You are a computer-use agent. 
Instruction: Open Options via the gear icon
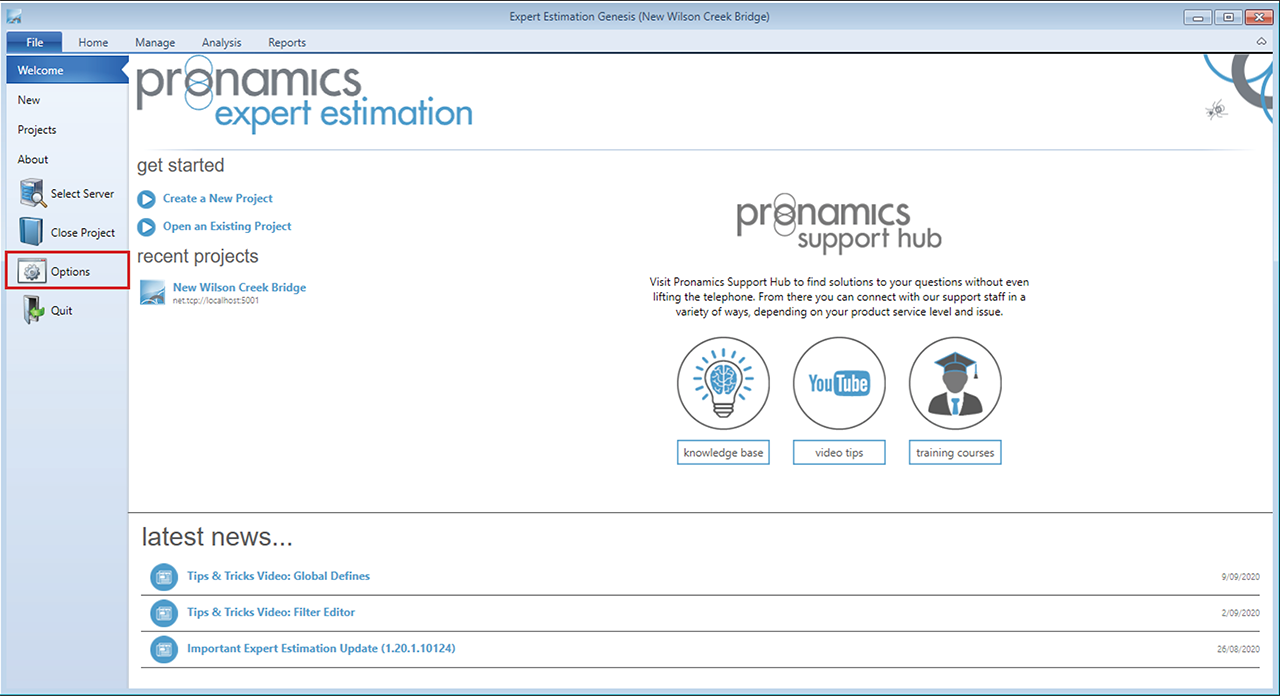(34, 272)
